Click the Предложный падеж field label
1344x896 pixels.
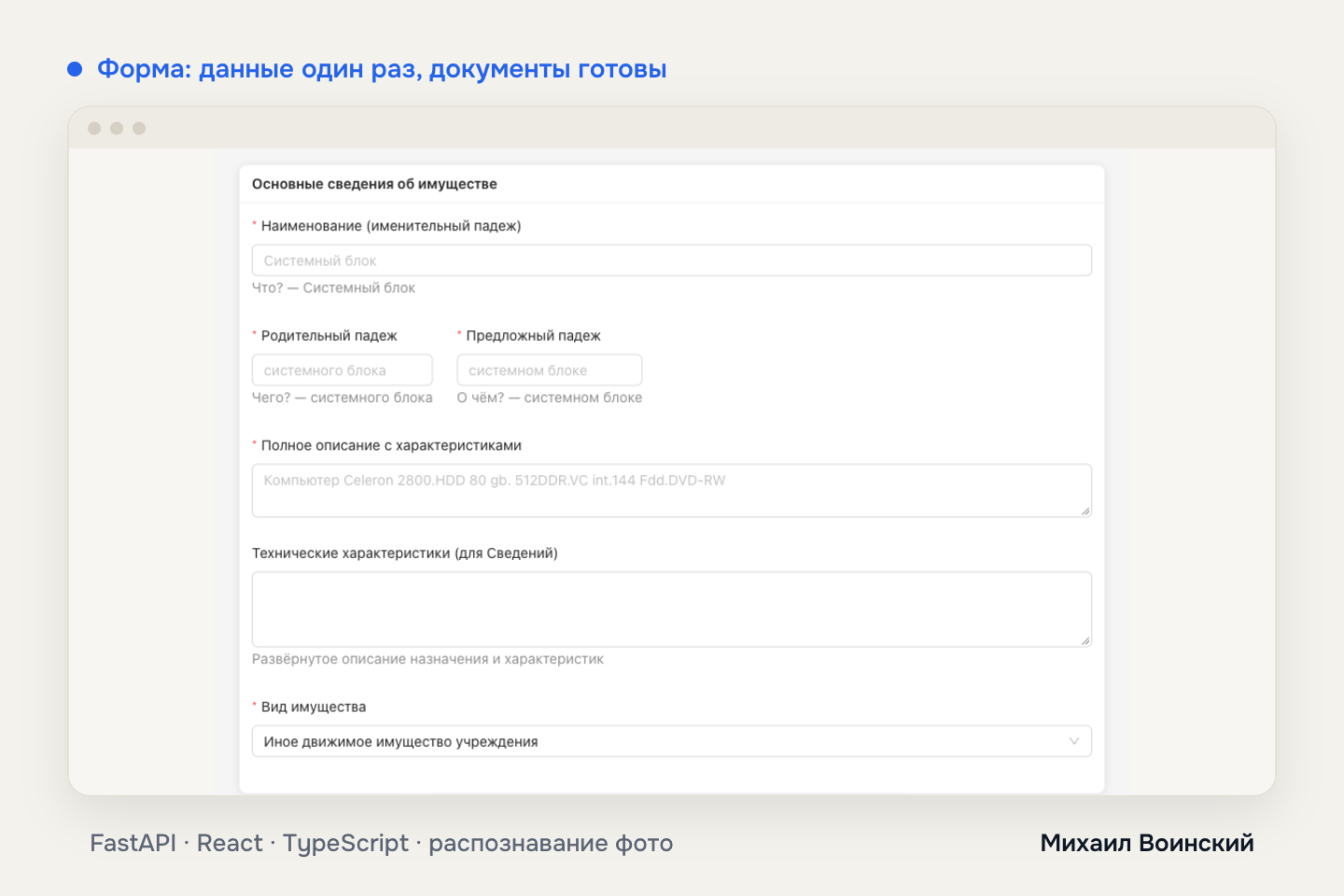coord(533,336)
